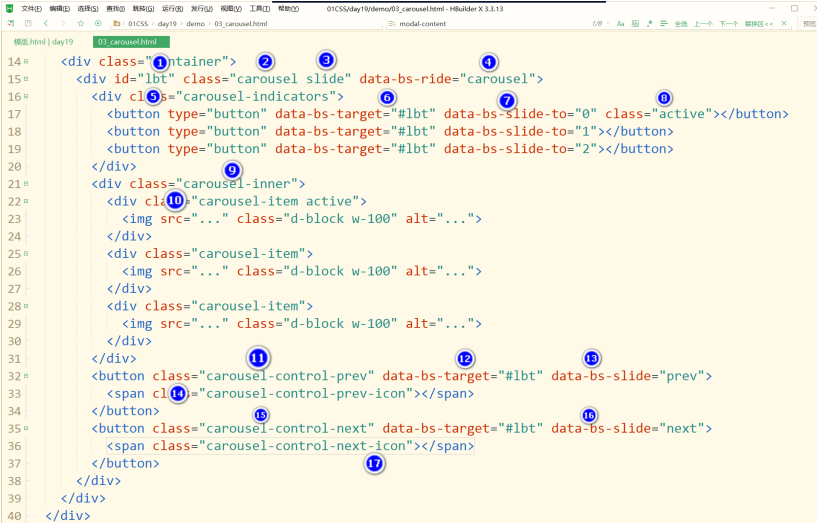Collapse the code fold at line 25

[x=26, y=254]
